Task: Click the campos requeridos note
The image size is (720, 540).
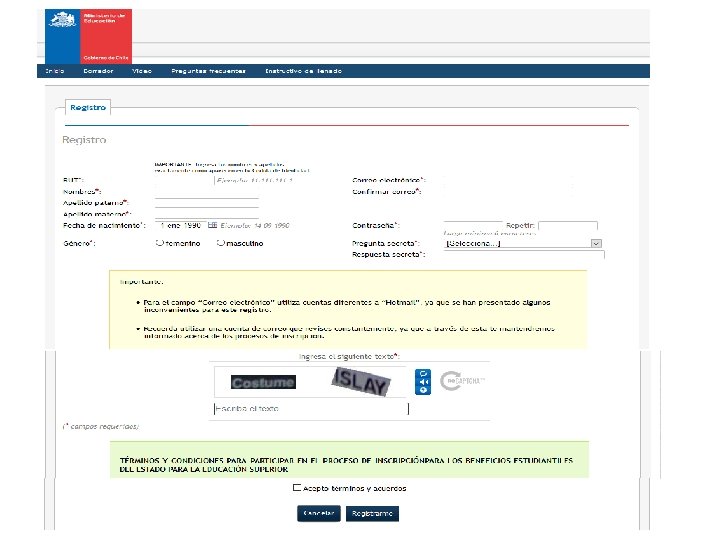Action: tap(101, 427)
